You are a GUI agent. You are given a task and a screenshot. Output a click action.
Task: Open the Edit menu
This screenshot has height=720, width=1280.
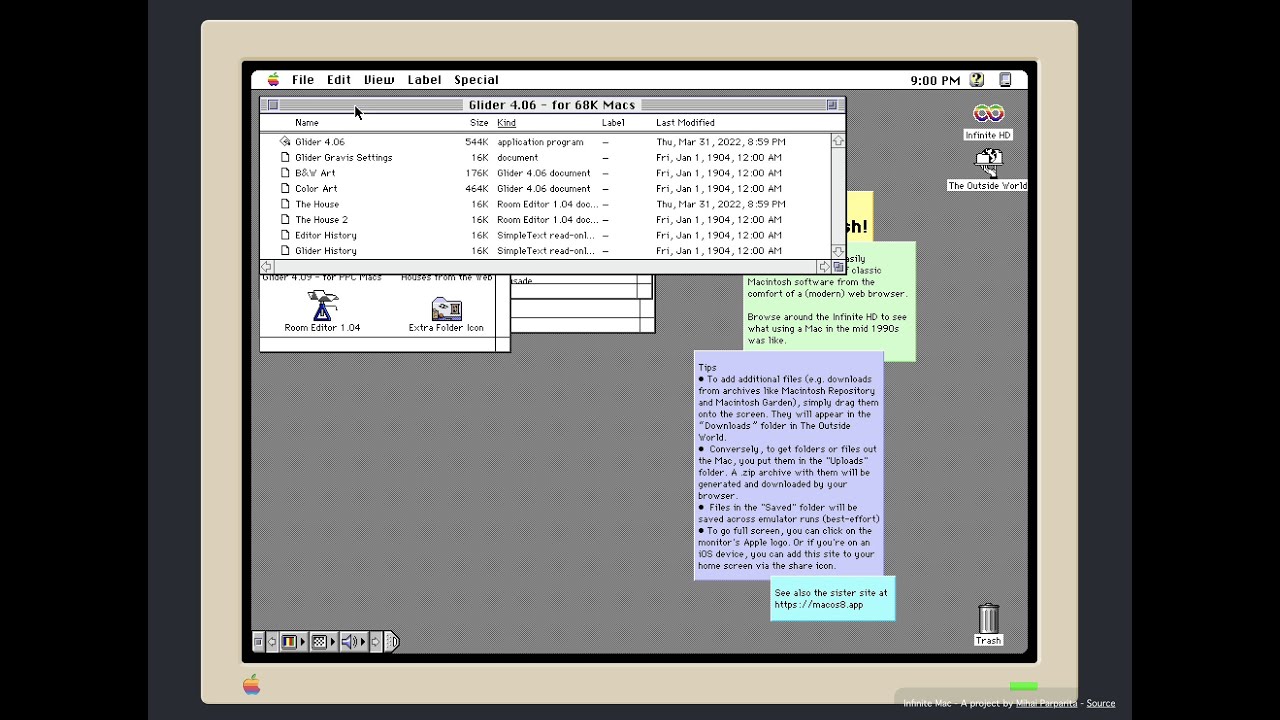[339, 80]
